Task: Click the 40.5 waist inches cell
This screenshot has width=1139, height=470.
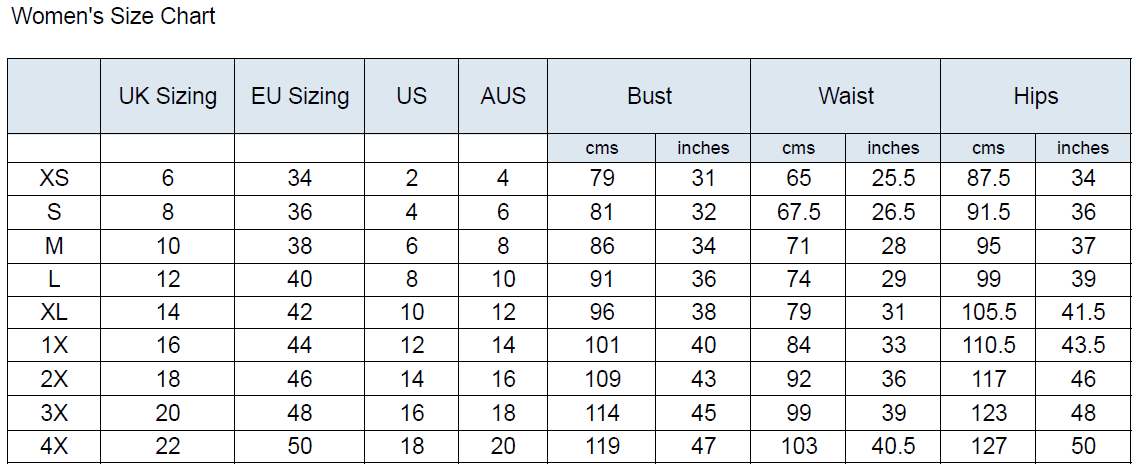Action: point(893,445)
